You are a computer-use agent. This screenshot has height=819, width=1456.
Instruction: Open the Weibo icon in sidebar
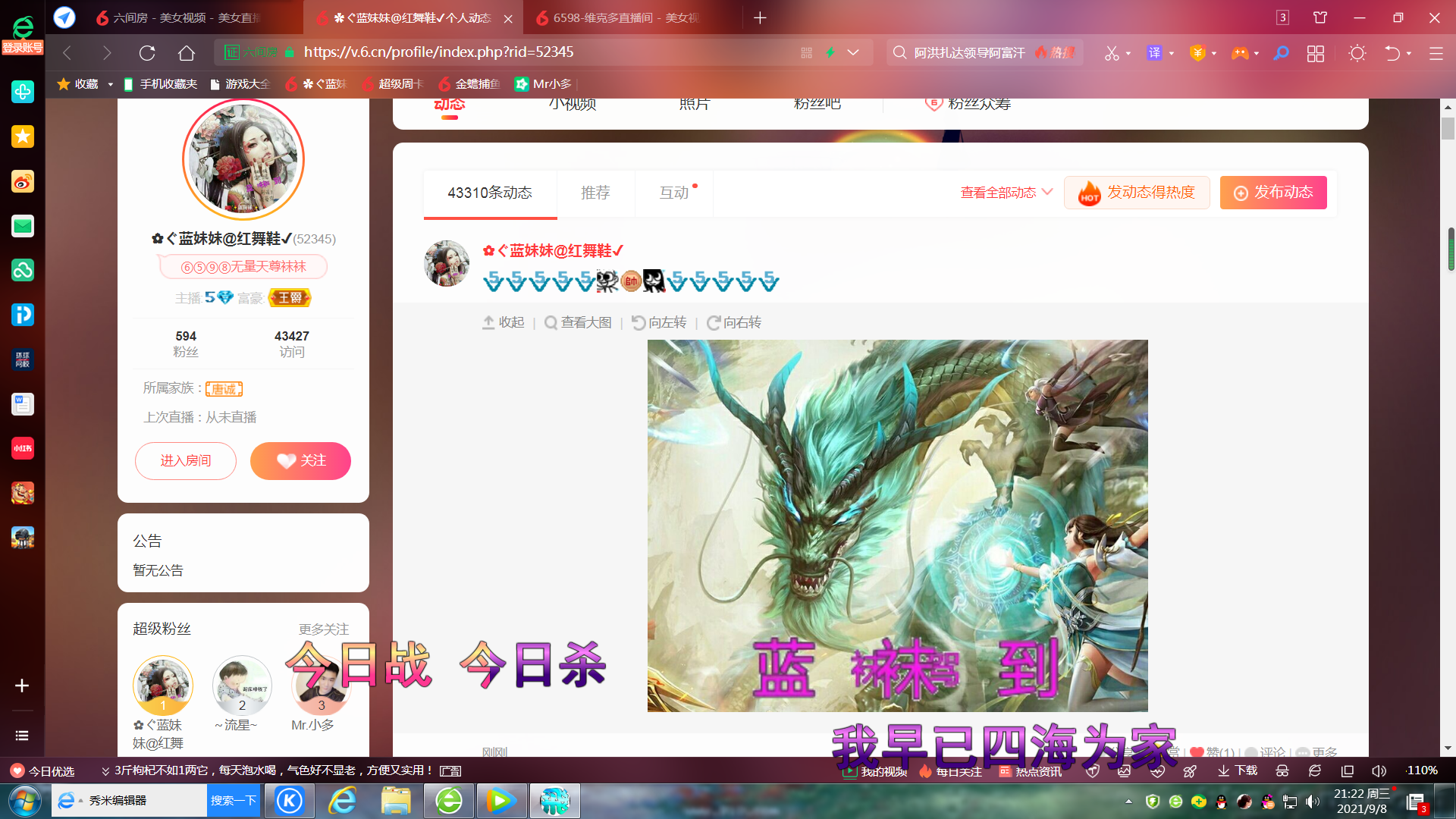(x=23, y=181)
